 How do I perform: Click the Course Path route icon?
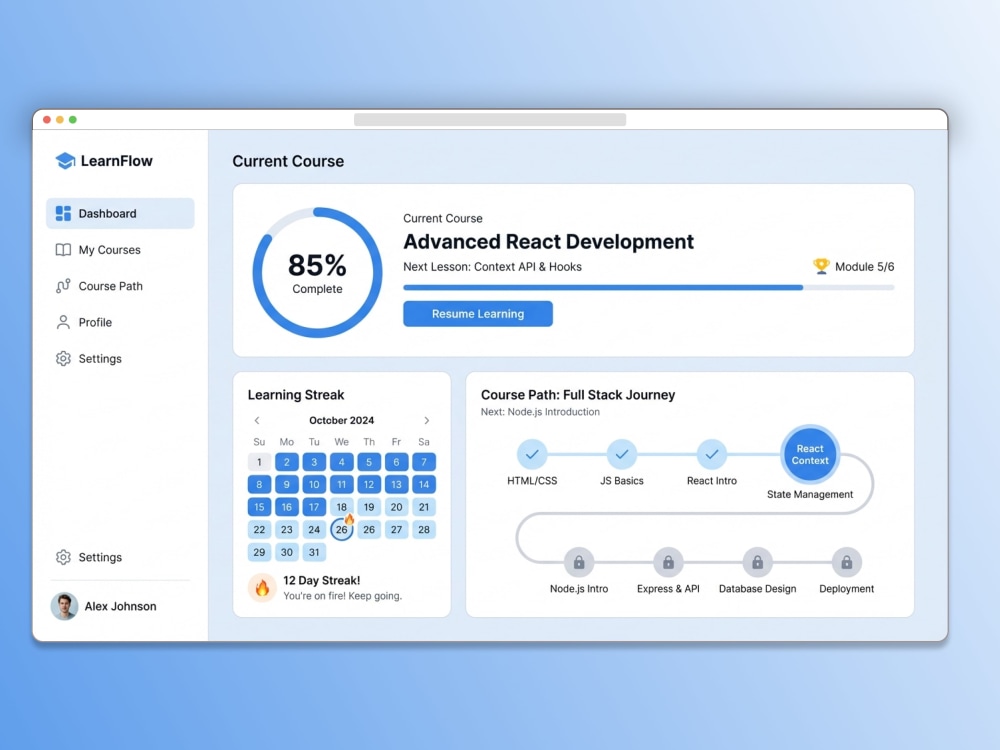pyautogui.click(x=63, y=286)
